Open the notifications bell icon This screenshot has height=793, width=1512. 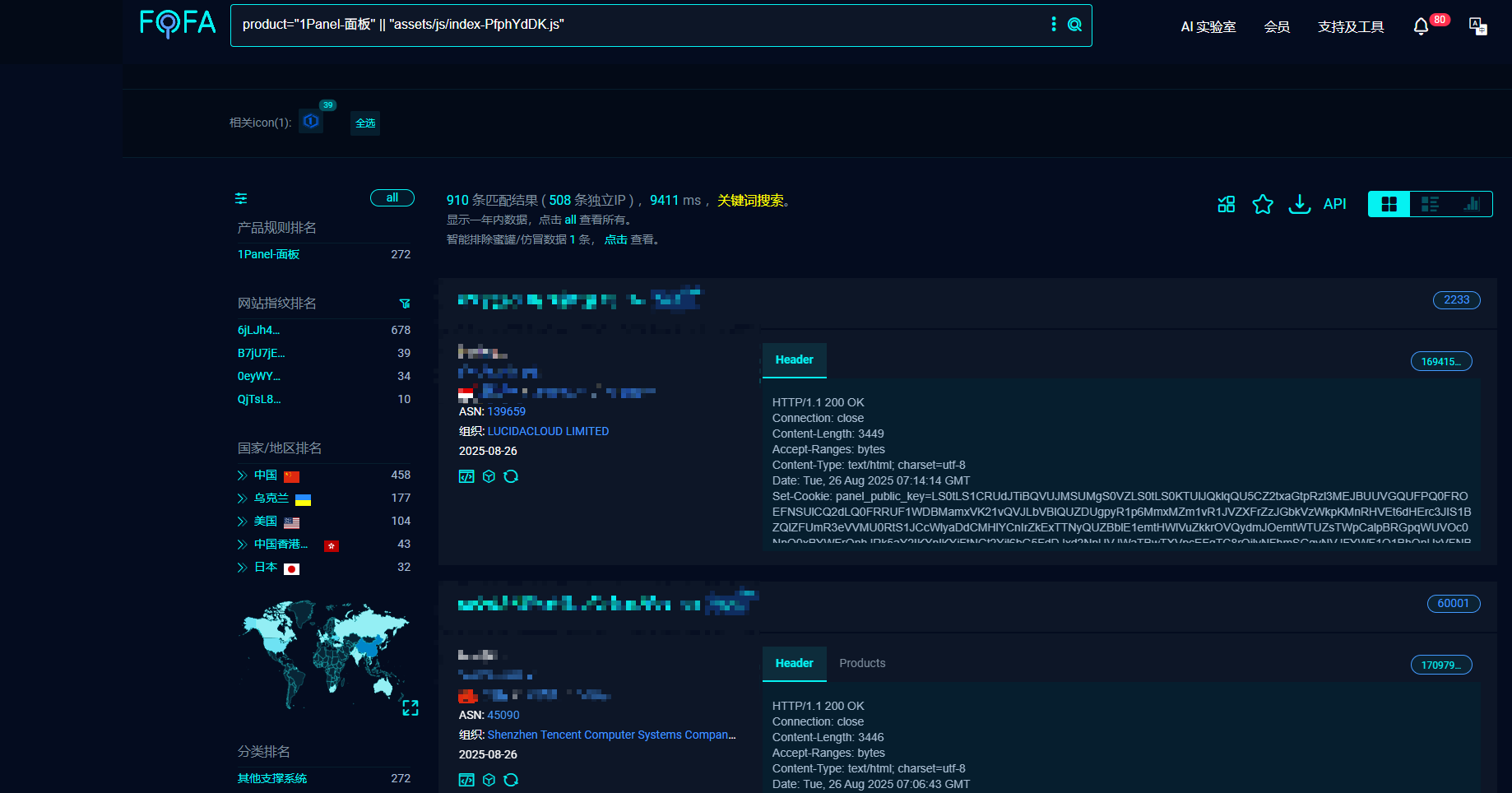[1421, 27]
